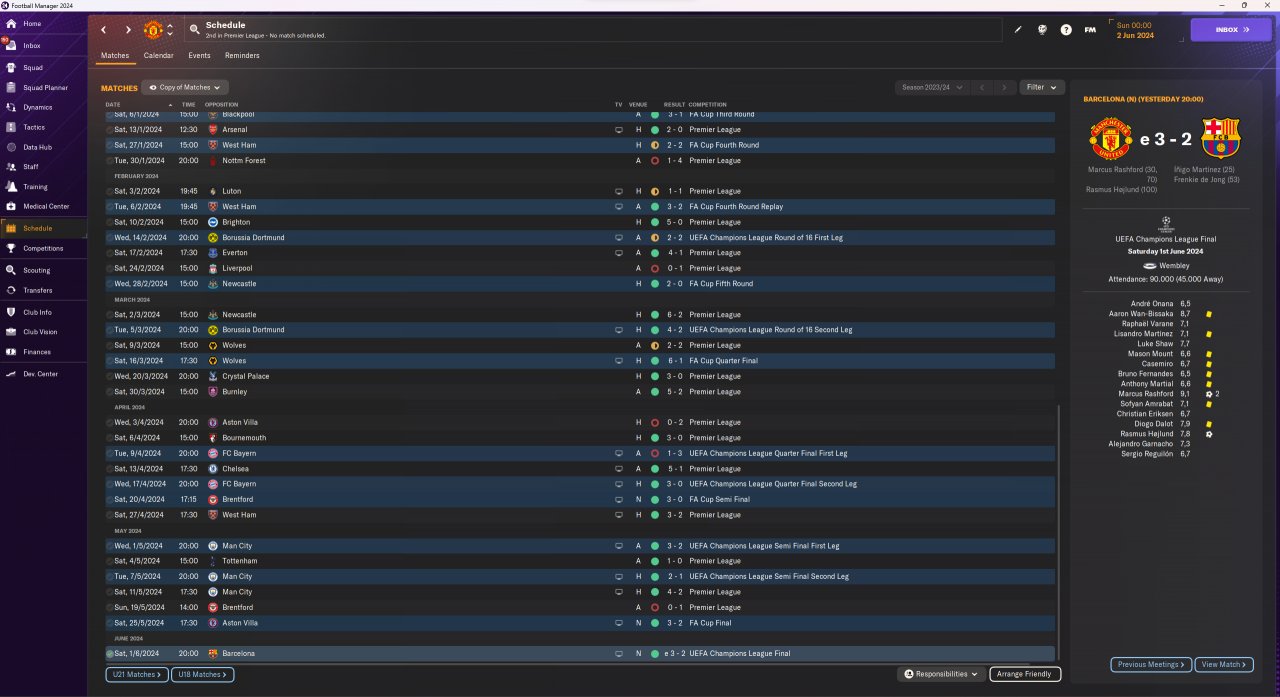This screenshot has width=1280, height=697.
Task: Go to next season arrow
Action: [x=1005, y=88]
